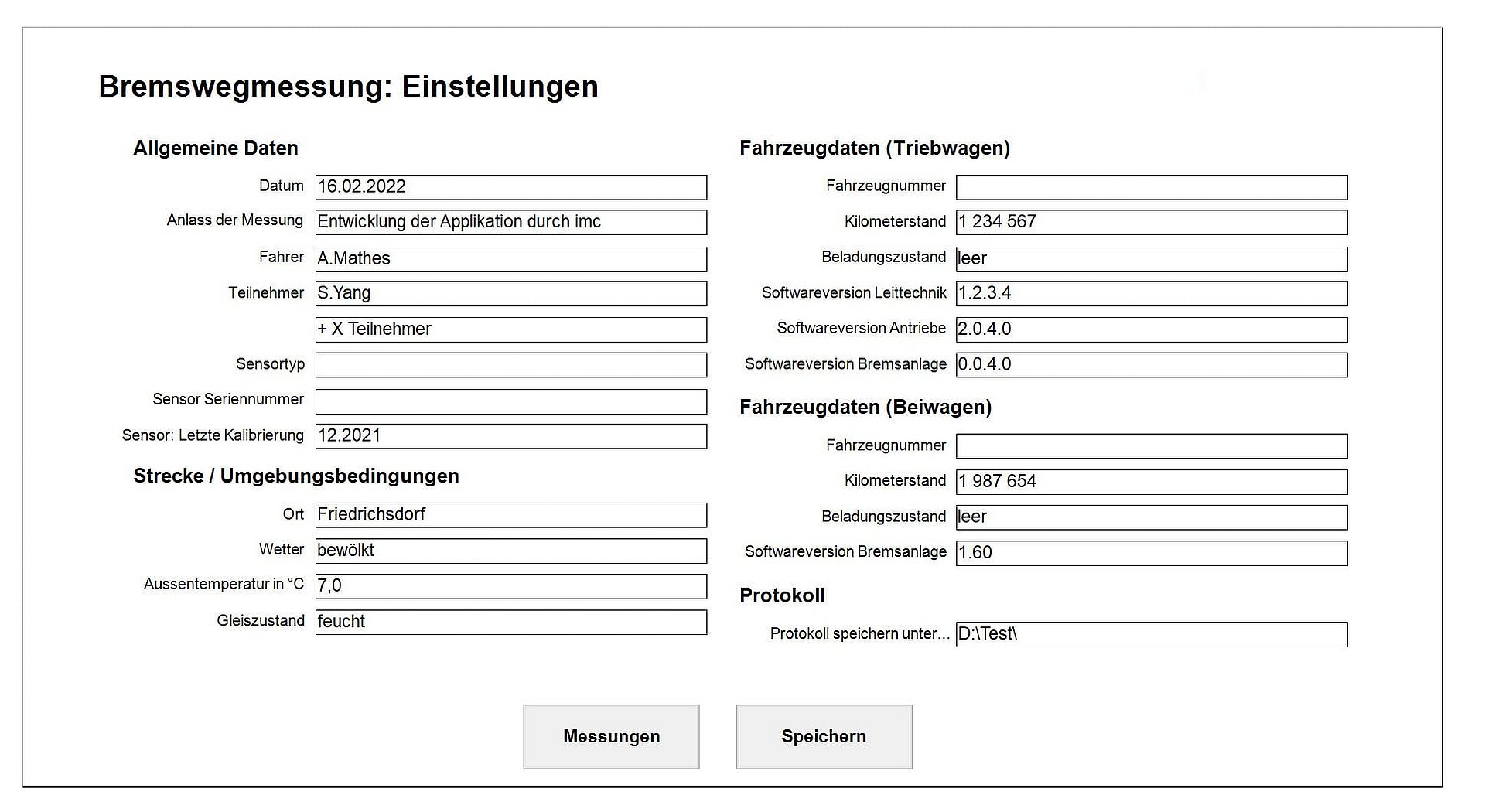
Task: Select the Fahrer field containing A.Mathes
Action: pos(510,258)
